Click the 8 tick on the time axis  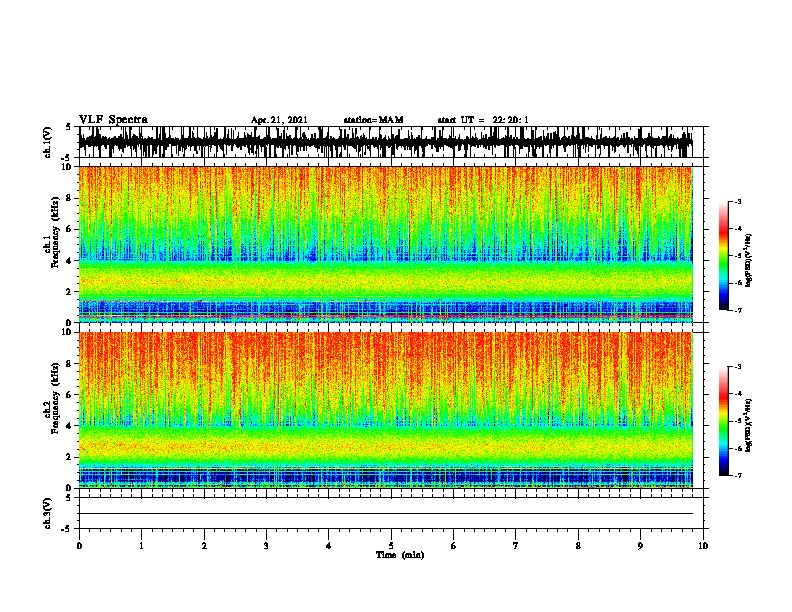coord(578,546)
